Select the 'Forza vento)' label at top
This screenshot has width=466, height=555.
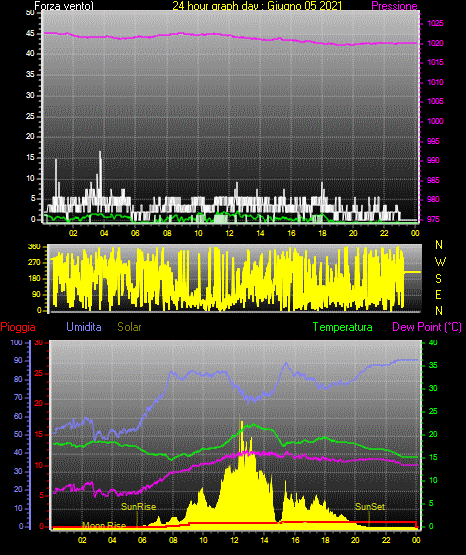[64, 6]
